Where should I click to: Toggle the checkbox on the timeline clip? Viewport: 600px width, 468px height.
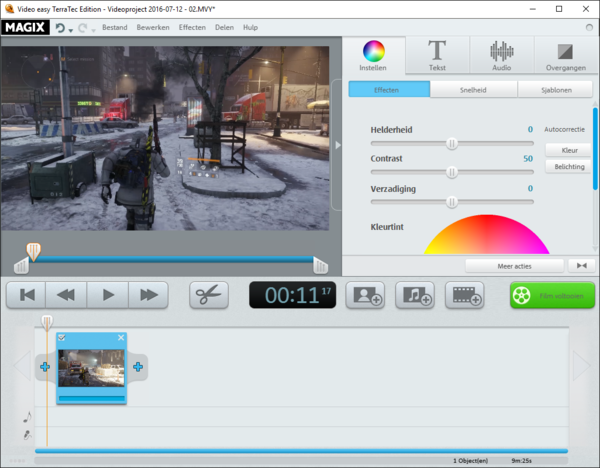click(62, 338)
